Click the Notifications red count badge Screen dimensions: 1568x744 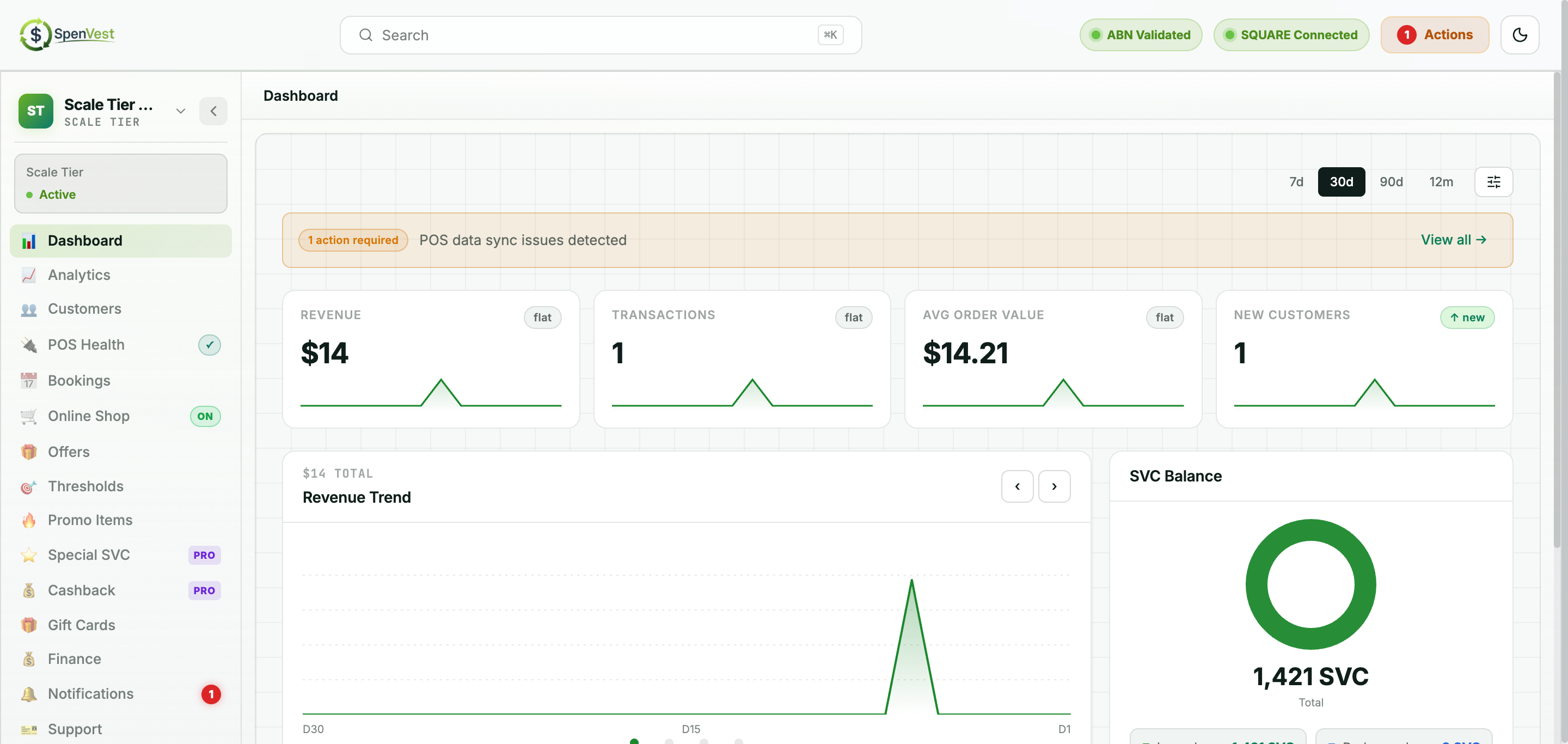(x=211, y=694)
